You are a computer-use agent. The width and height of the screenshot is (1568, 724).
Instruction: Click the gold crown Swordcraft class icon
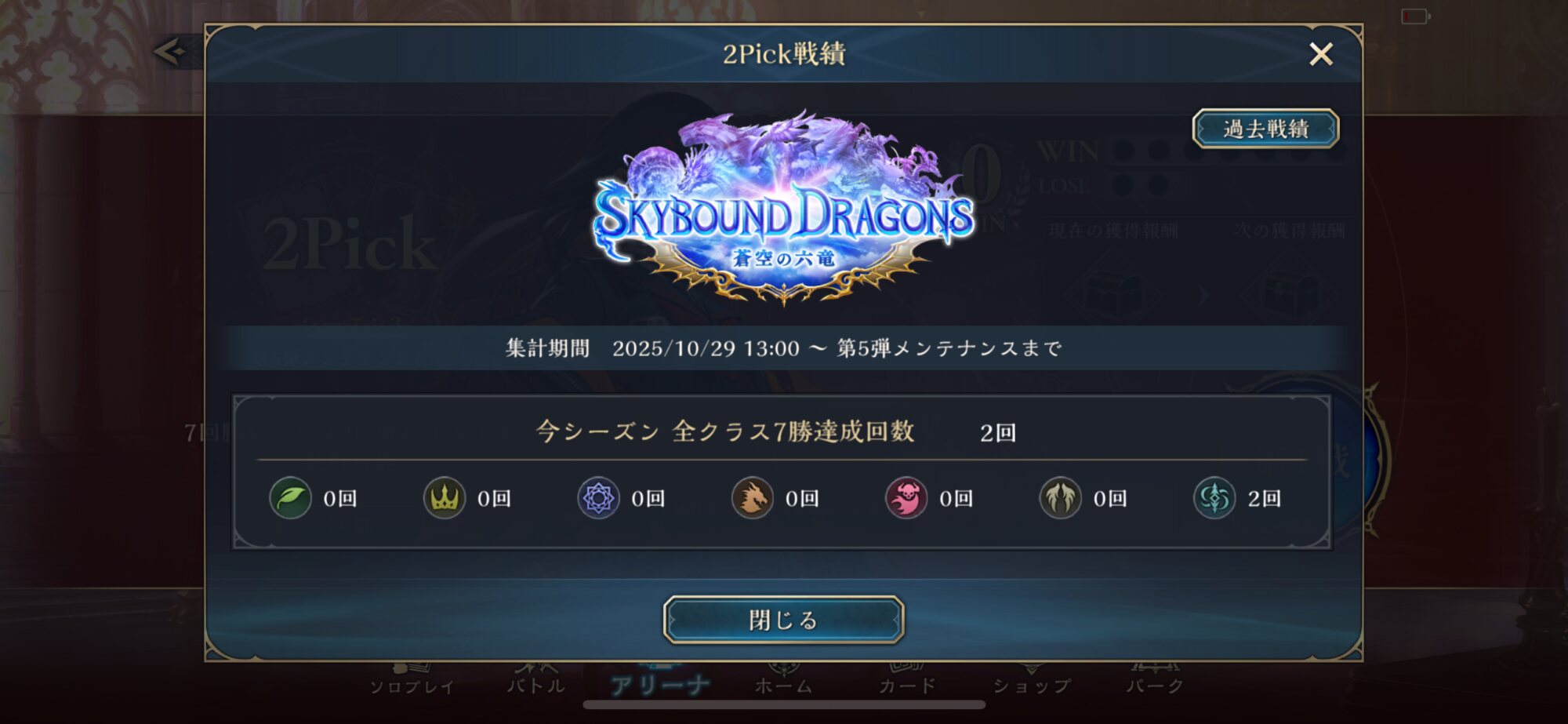[x=445, y=498]
